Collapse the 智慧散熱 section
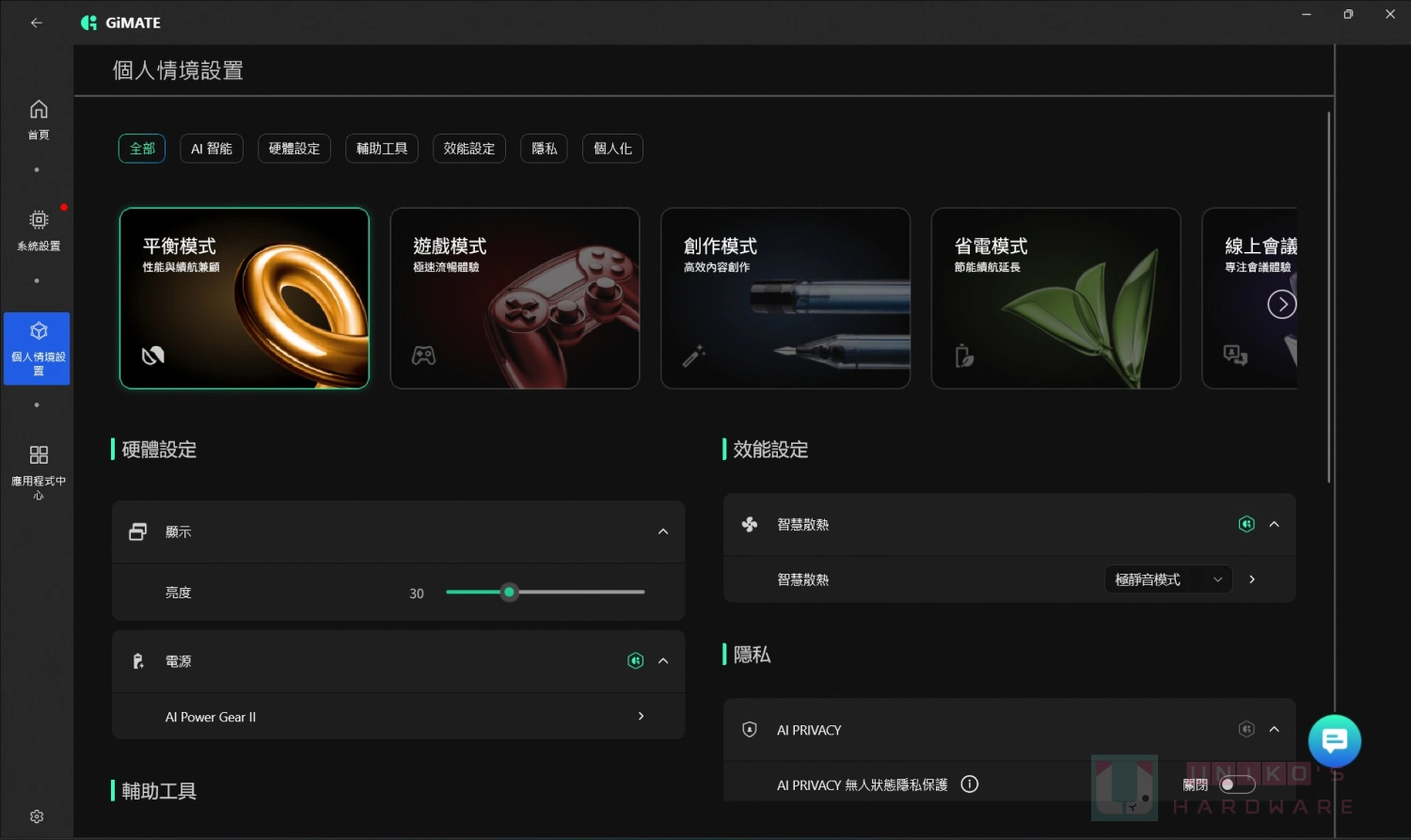This screenshot has height=840, width=1411. [1275, 524]
